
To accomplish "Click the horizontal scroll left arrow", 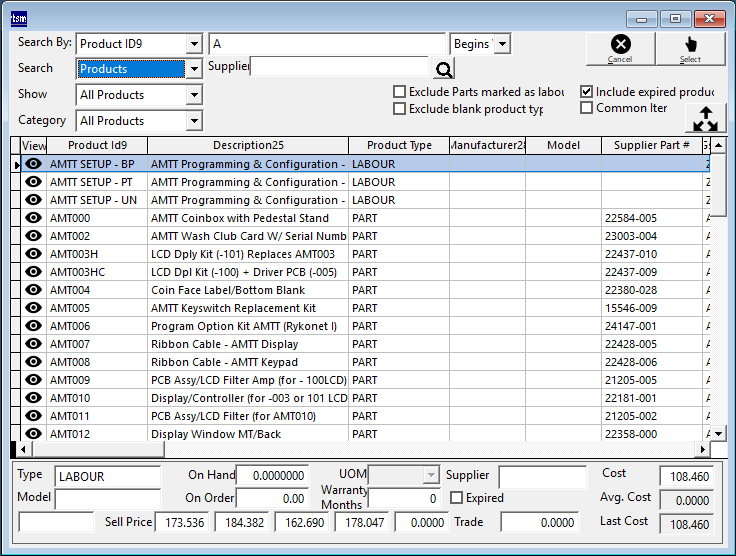I will [x=23, y=449].
